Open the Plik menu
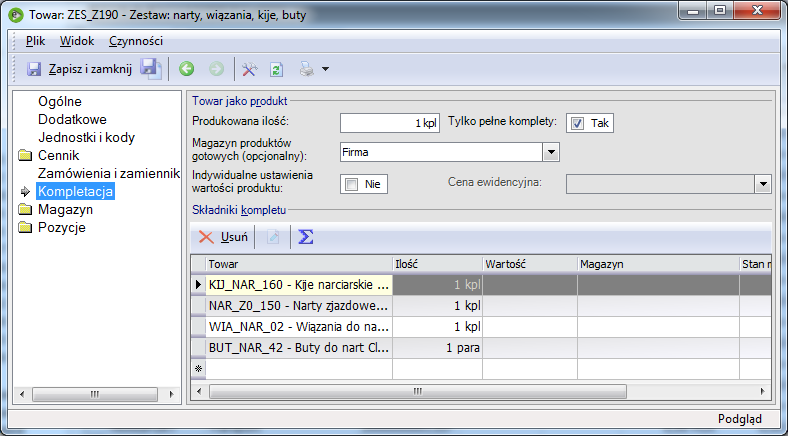Screen dimensions: 788x436 36,41
